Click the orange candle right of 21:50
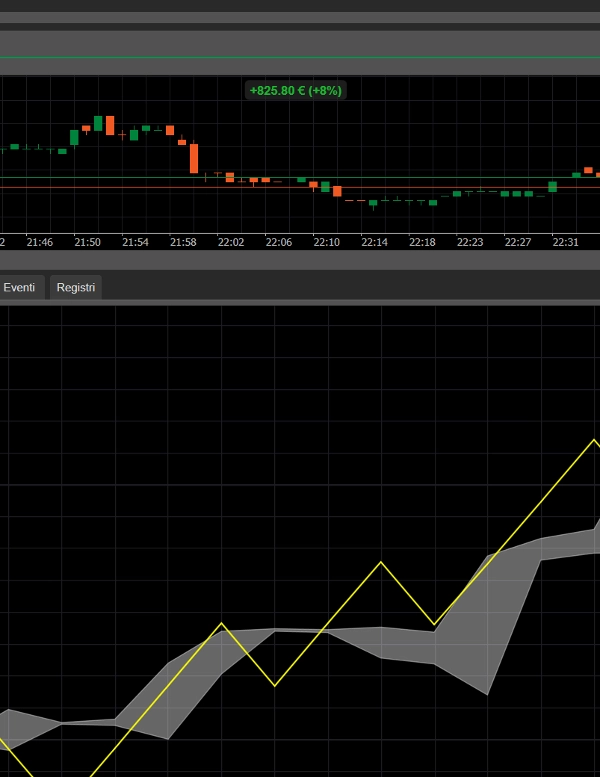The height and width of the screenshot is (777, 600). click(110, 125)
